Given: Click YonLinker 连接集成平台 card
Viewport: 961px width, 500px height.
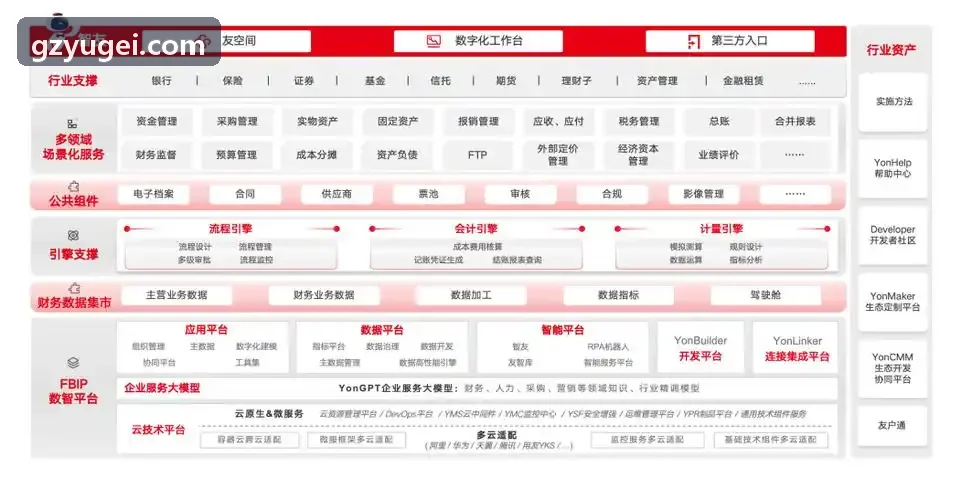Looking at the screenshot, I should tap(797, 348).
